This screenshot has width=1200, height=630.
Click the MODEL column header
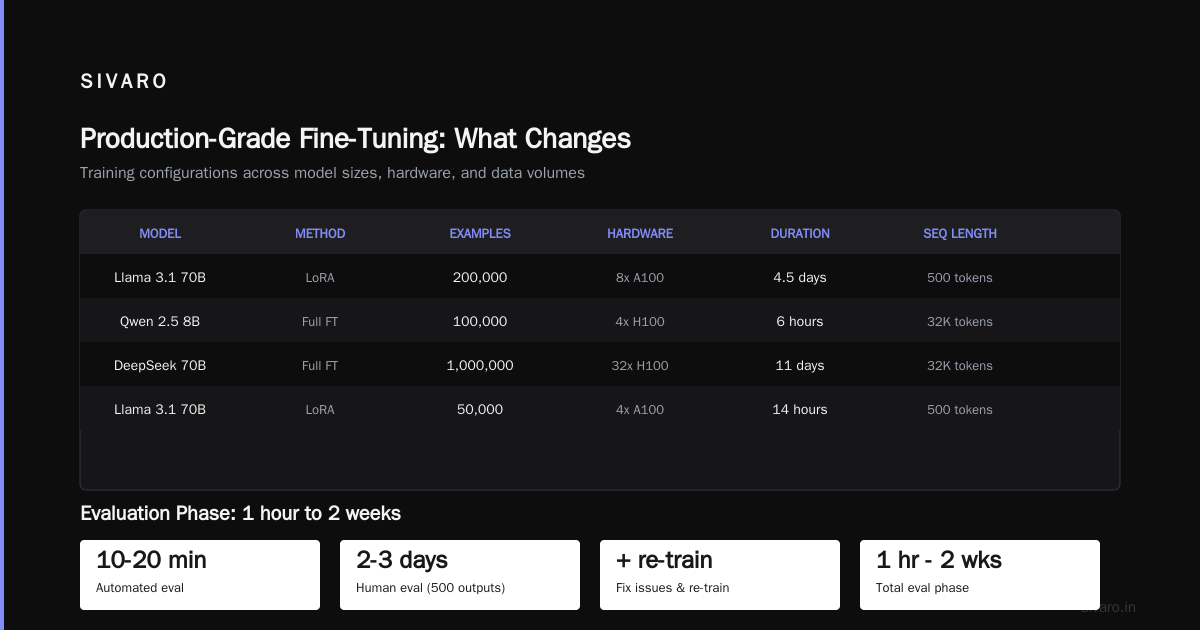click(x=160, y=233)
